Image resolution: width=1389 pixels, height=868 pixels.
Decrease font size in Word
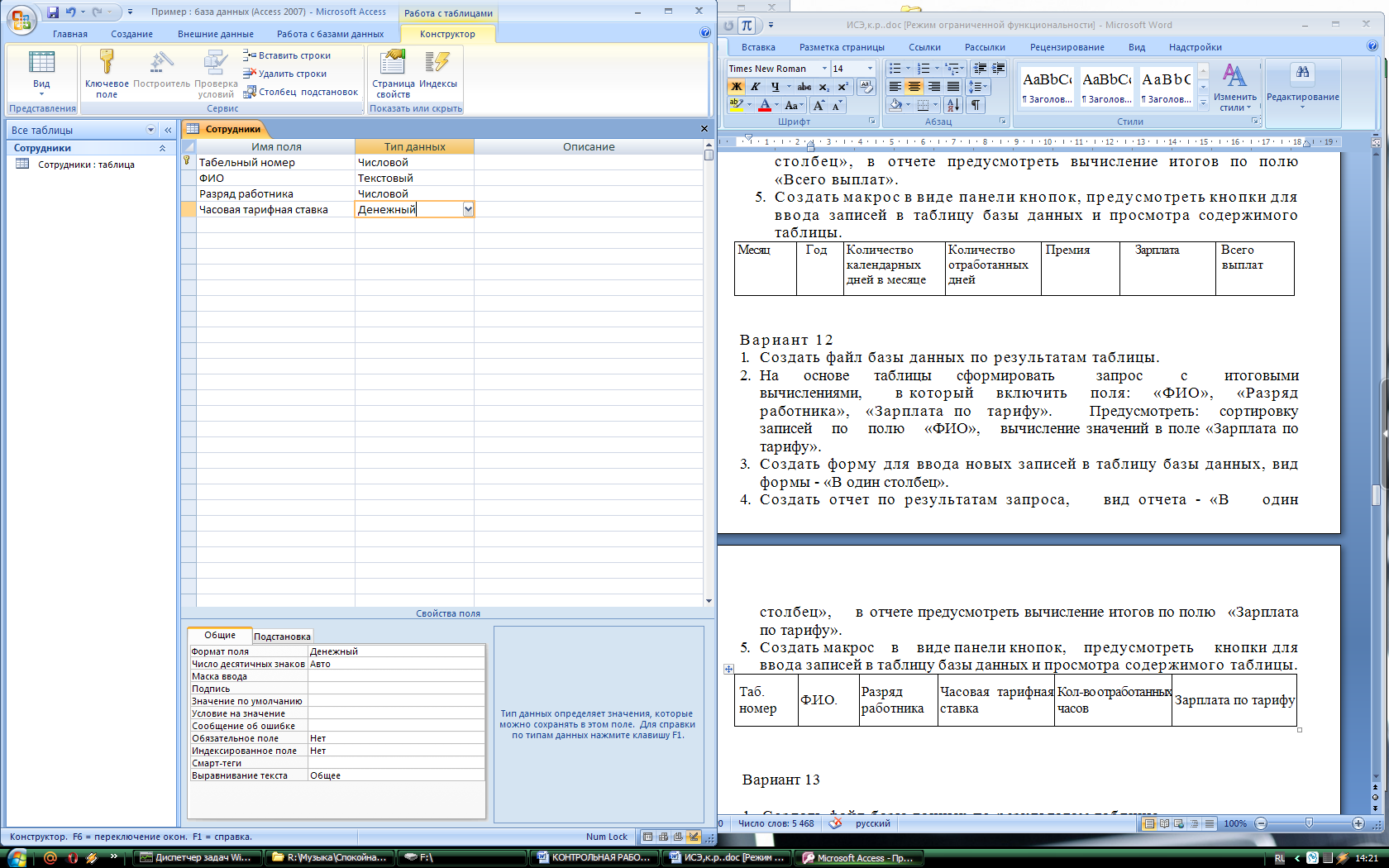[837, 105]
